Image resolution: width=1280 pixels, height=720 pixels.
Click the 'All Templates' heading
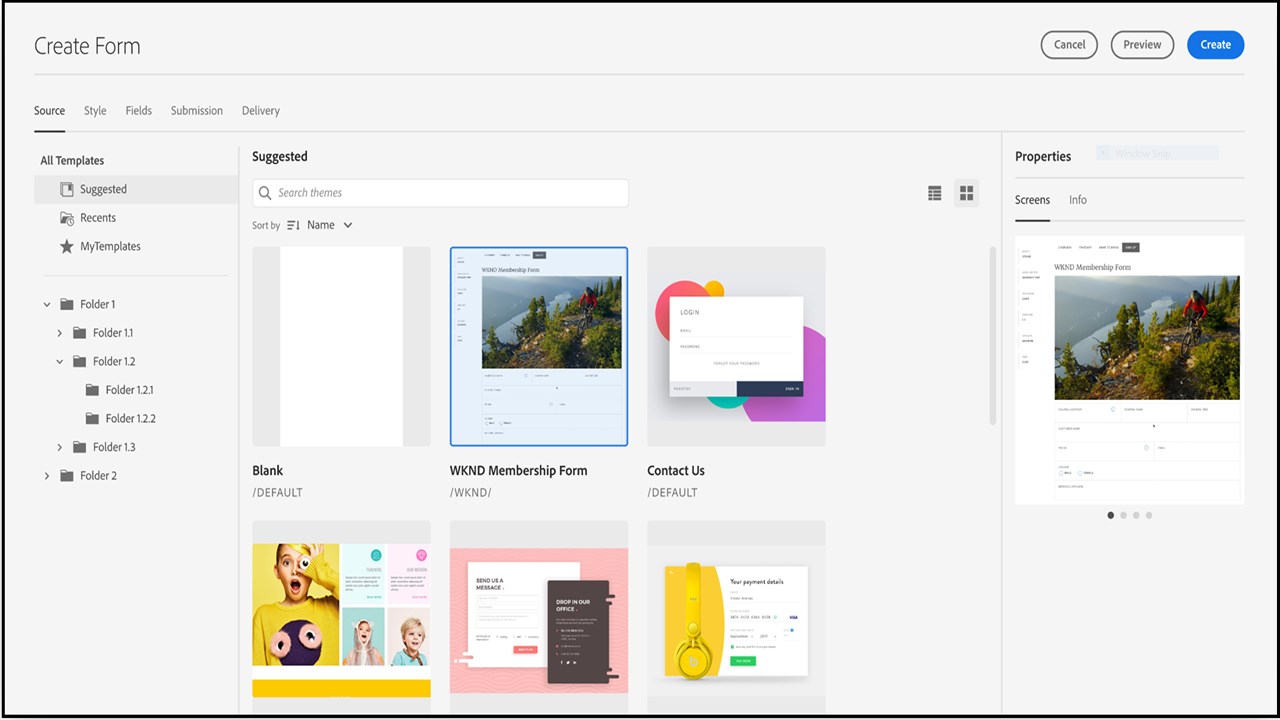pos(72,160)
